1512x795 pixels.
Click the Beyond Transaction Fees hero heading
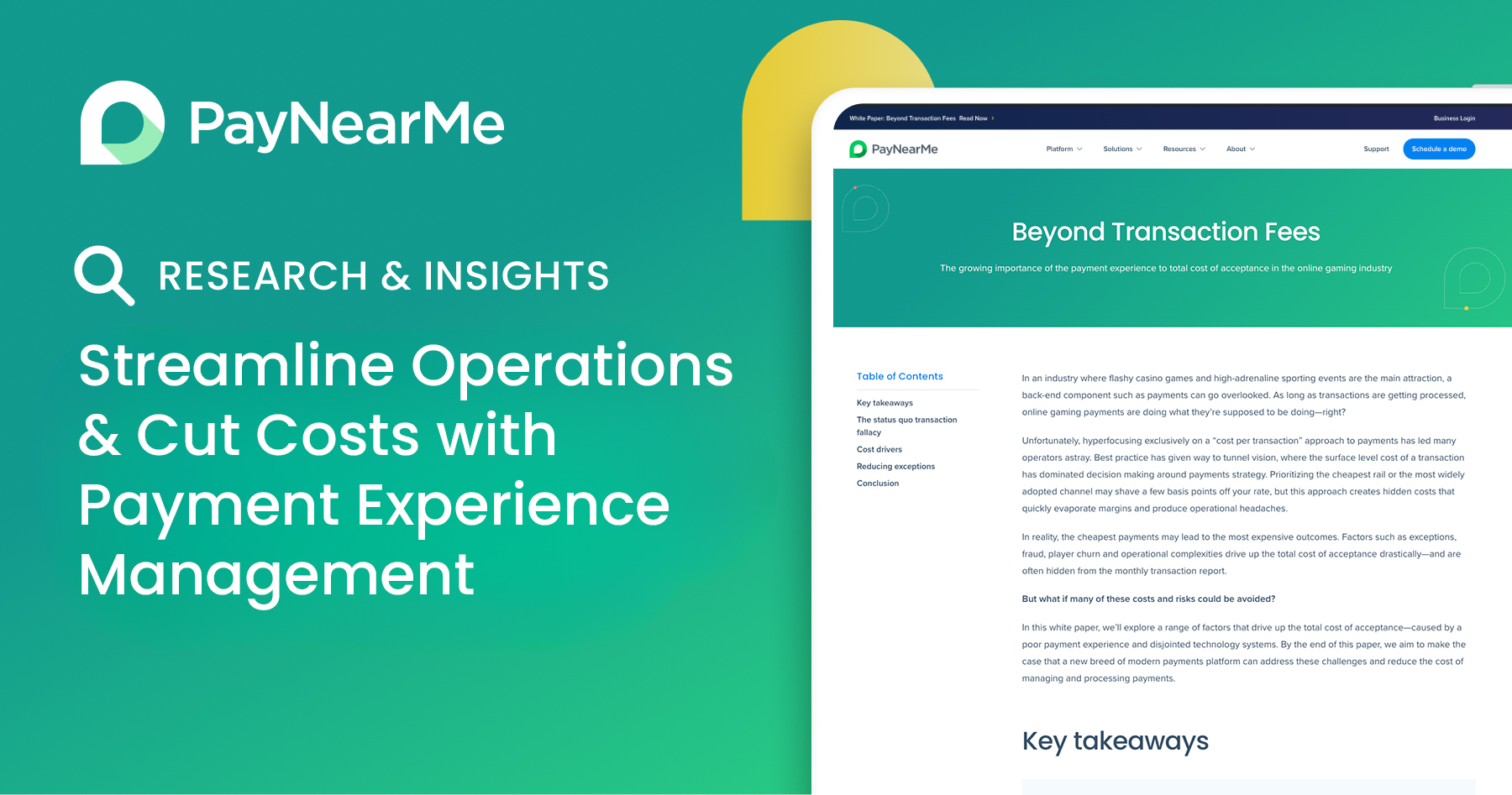pyautogui.click(x=1165, y=232)
